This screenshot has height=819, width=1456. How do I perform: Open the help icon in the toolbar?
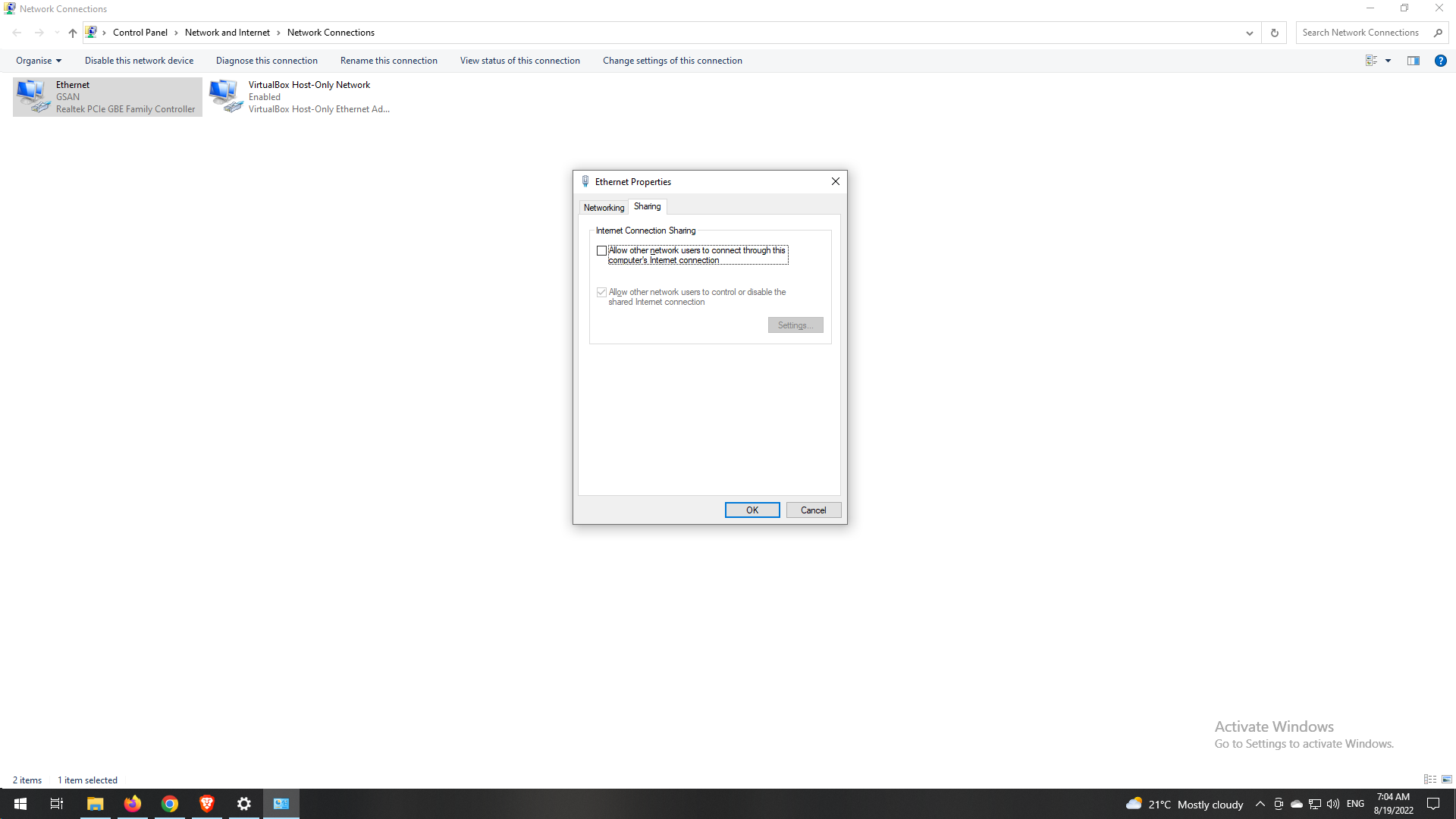[1440, 61]
